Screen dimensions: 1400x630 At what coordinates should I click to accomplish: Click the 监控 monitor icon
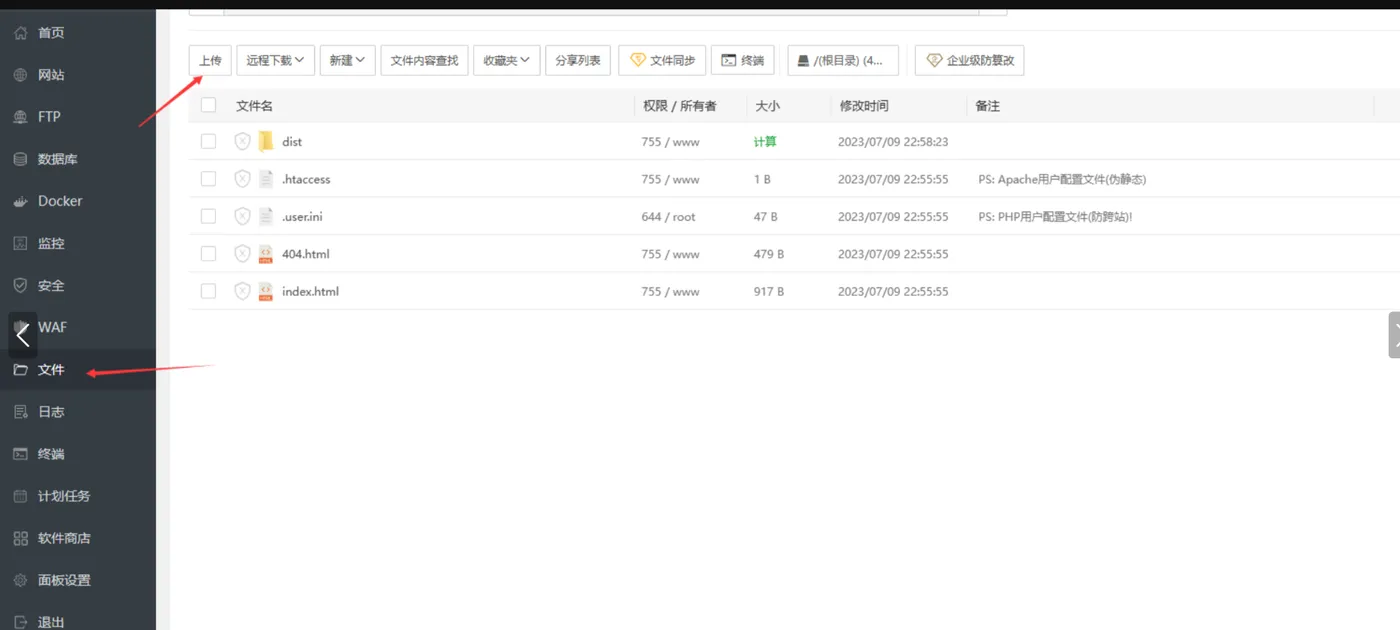pos(21,243)
